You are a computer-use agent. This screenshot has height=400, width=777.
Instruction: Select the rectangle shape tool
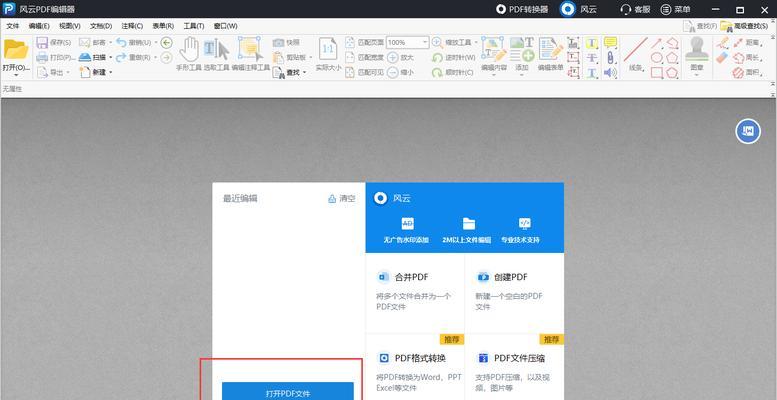657,73
